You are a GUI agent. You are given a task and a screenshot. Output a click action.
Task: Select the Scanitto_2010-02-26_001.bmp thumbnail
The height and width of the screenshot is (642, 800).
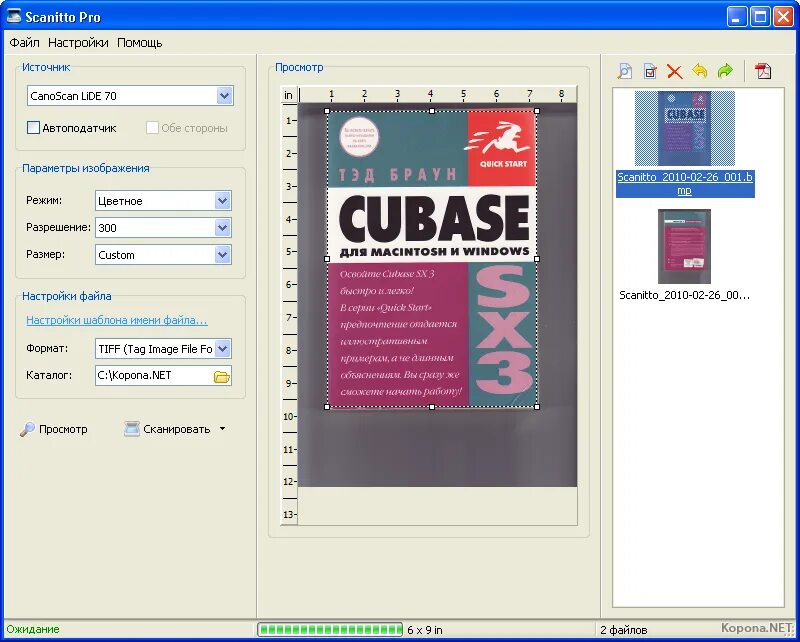[x=685, y=128]
